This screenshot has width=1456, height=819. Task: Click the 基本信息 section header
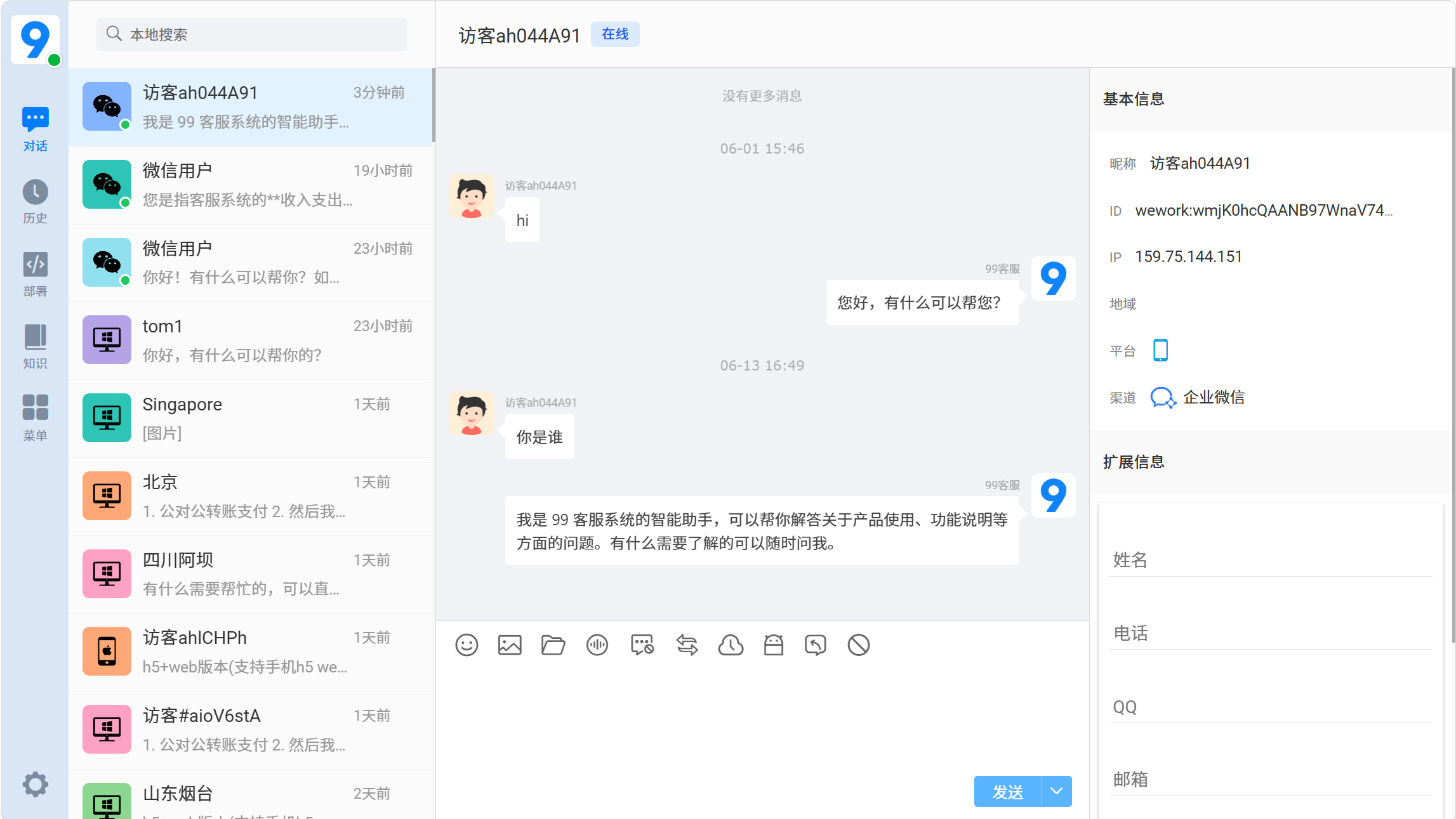click(1134, 100)
